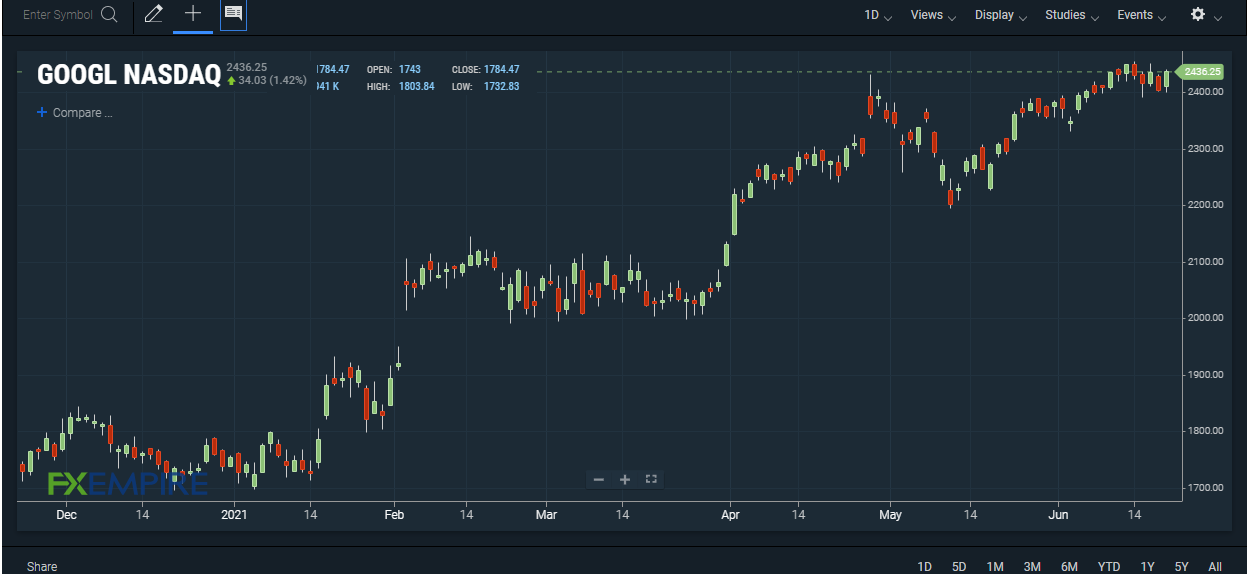The image size is (1257, 574).
Task: Open the Studies dropdown
Action: pos(1072,15)
